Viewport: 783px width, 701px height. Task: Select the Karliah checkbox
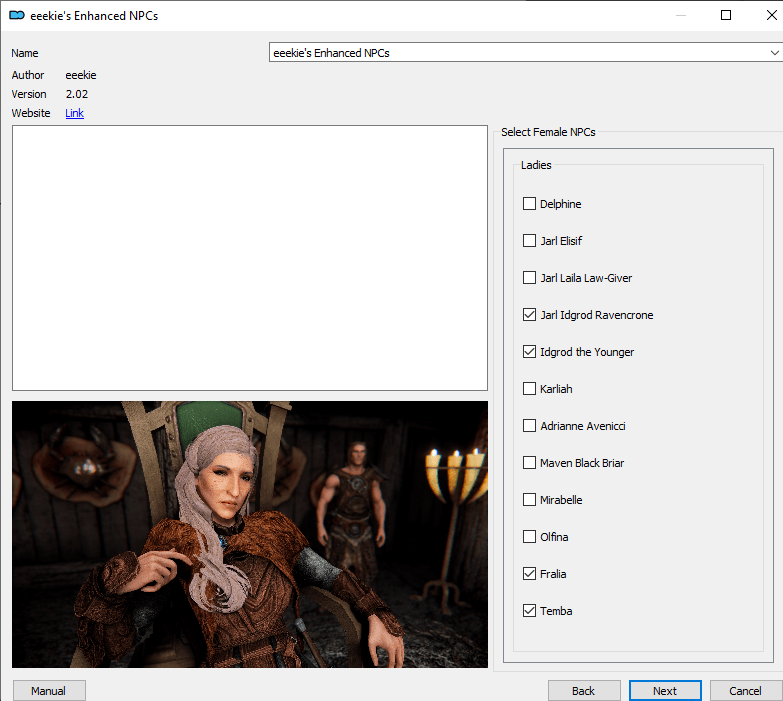click(x=529, y=388)
